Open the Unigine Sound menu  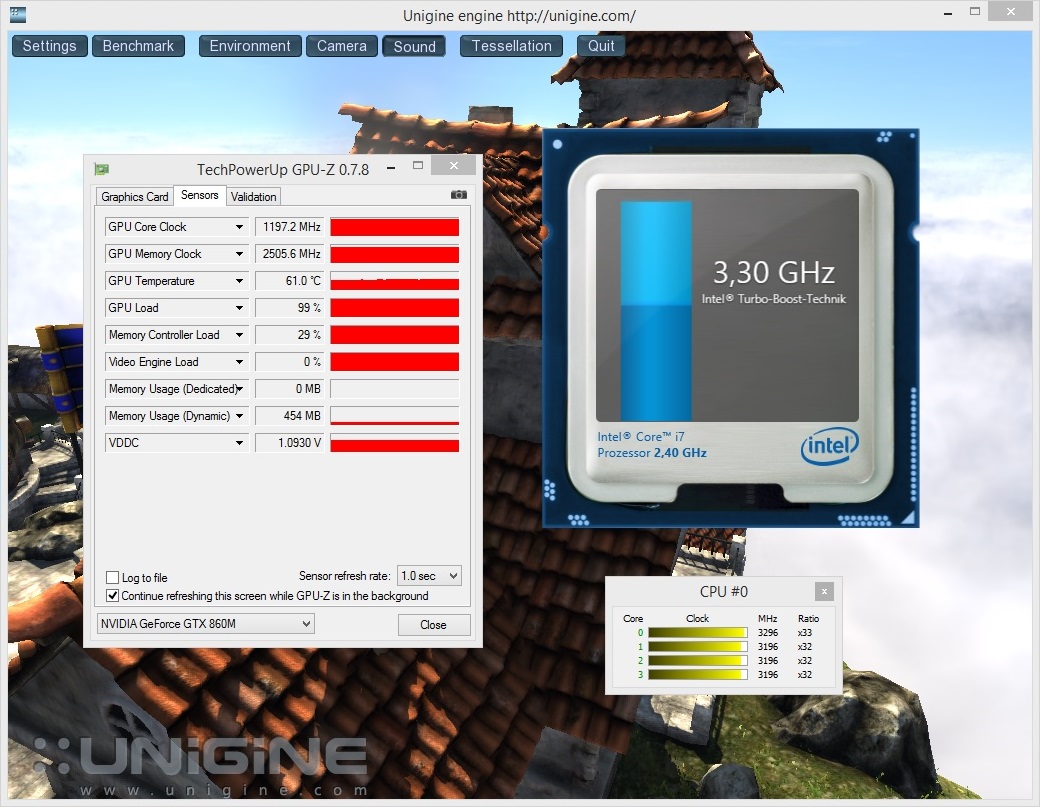[414, 46]
